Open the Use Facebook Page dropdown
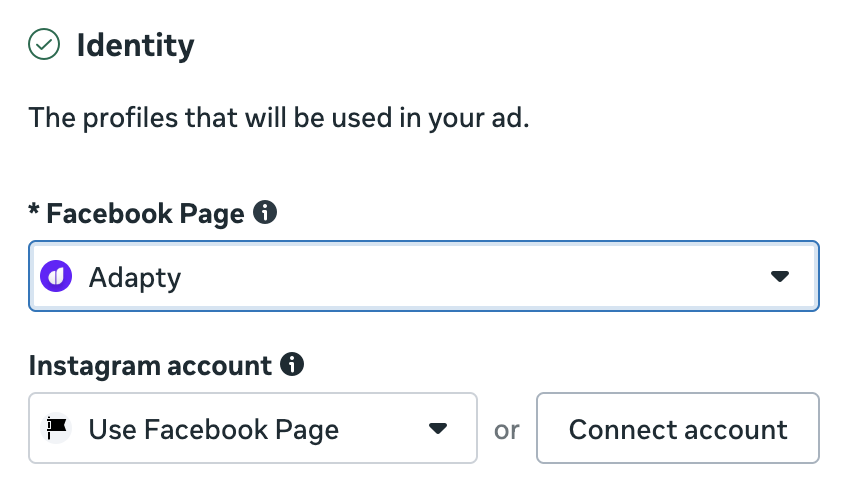This screenshot has height=494, width=850. click(x=252, y=429)
